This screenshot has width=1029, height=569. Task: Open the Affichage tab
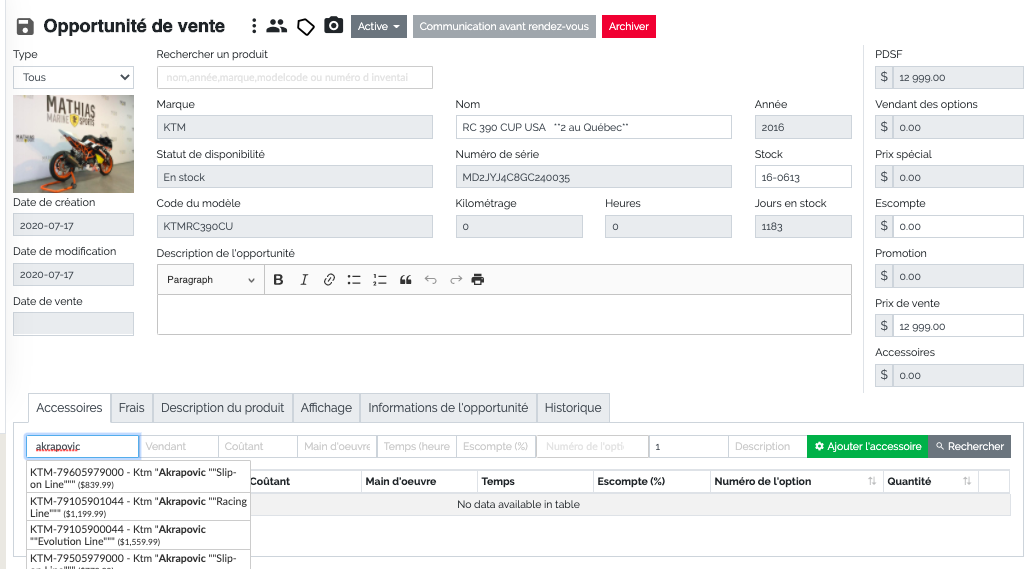326,408
